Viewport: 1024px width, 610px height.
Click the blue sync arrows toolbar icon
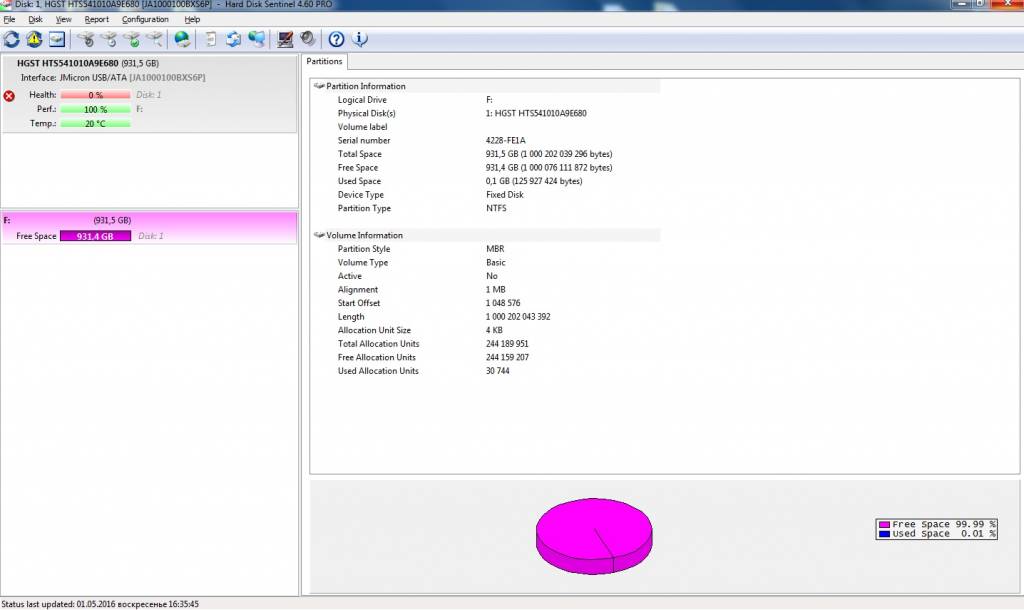pyautogui.click(x=233, y=39)
